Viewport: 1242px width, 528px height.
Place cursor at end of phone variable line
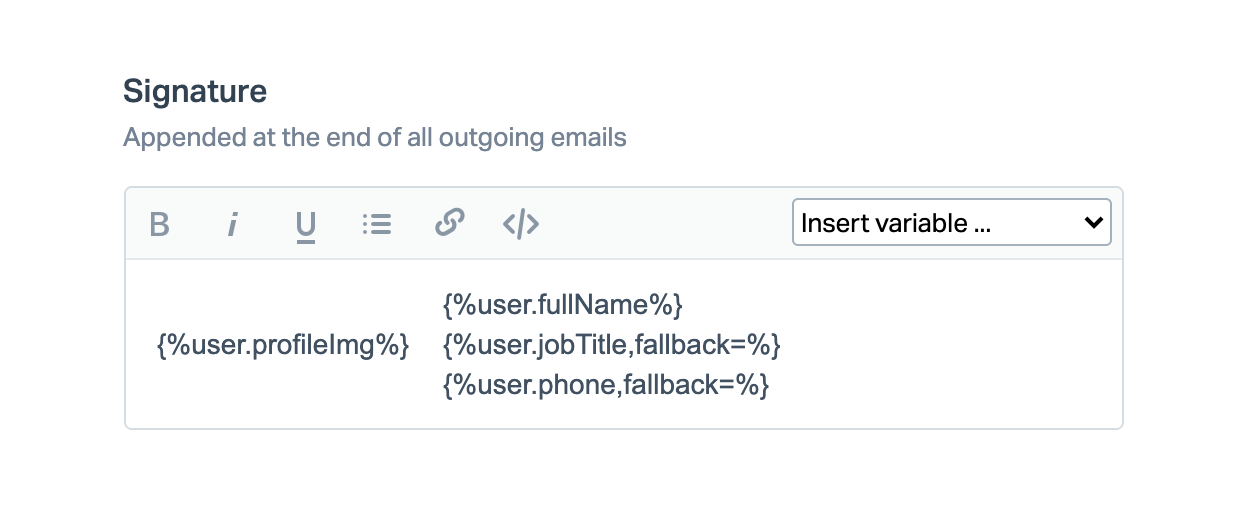click(772, 384)
